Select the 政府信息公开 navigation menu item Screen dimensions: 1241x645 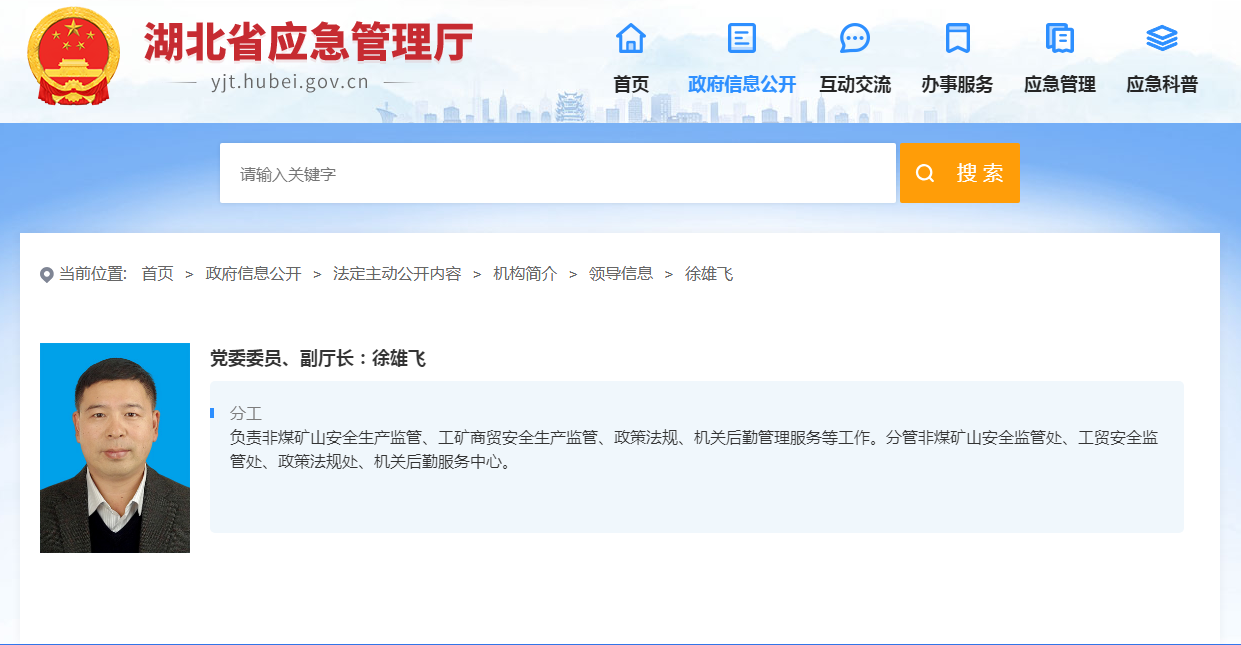[x=741, y=84]
